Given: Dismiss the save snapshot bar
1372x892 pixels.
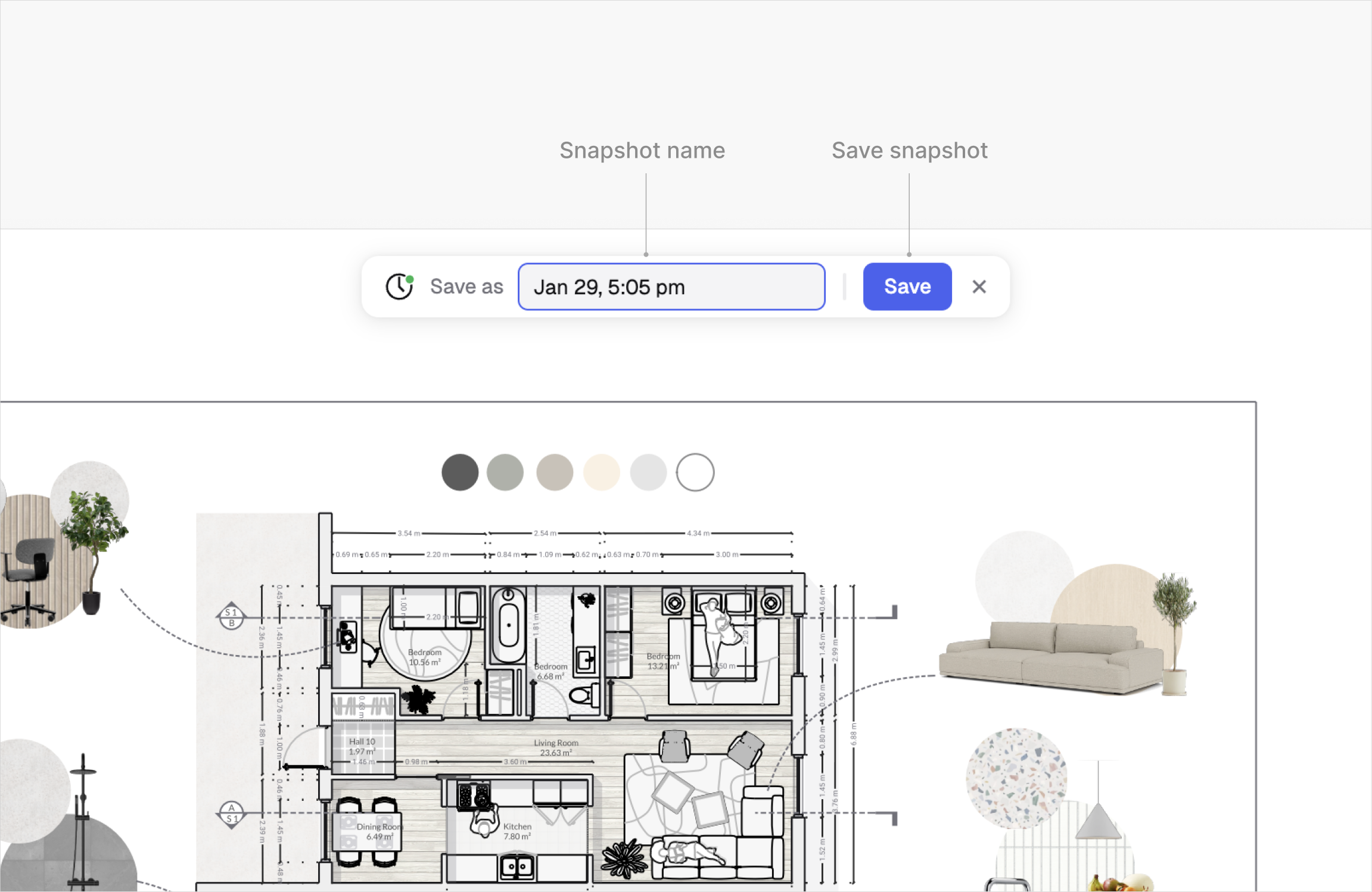Looking at the screenshot, I should click(x=979, y=287).
